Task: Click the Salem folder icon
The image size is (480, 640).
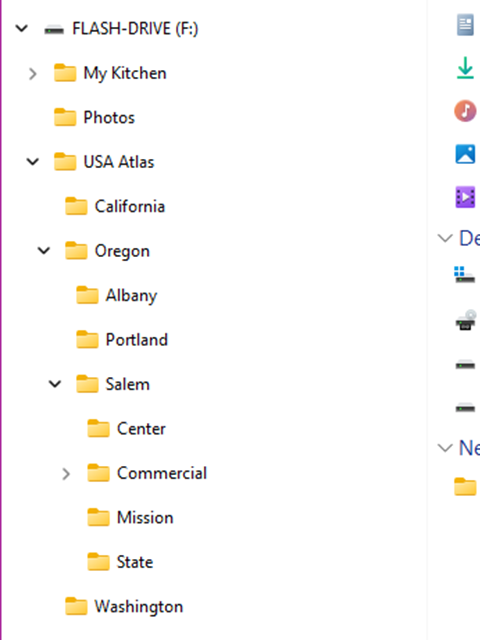Action: point(87,384)
